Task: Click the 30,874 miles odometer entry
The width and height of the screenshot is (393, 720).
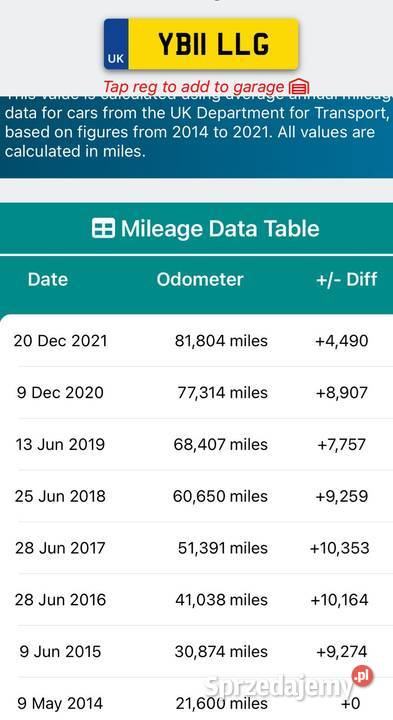Action: (221, 652)
